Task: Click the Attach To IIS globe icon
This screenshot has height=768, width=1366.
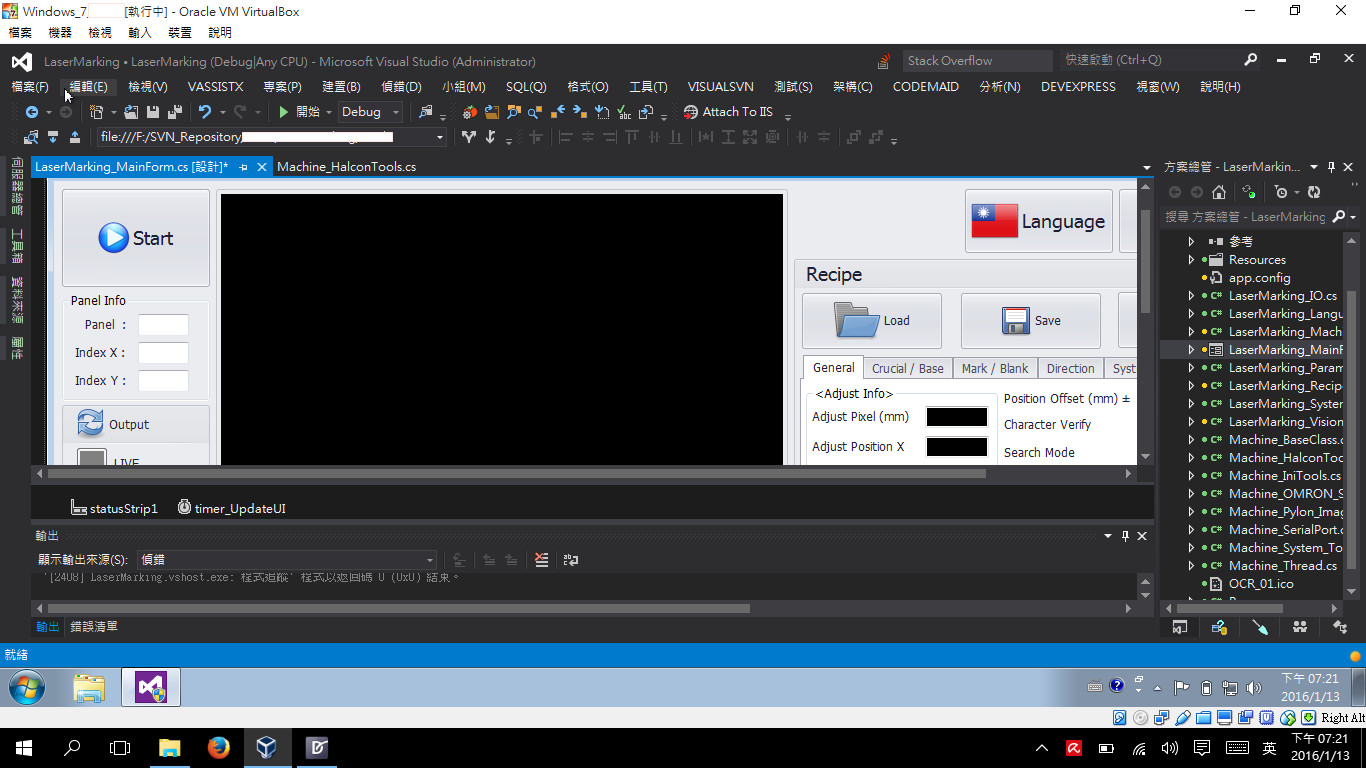Action: click(x=691, y=112)
